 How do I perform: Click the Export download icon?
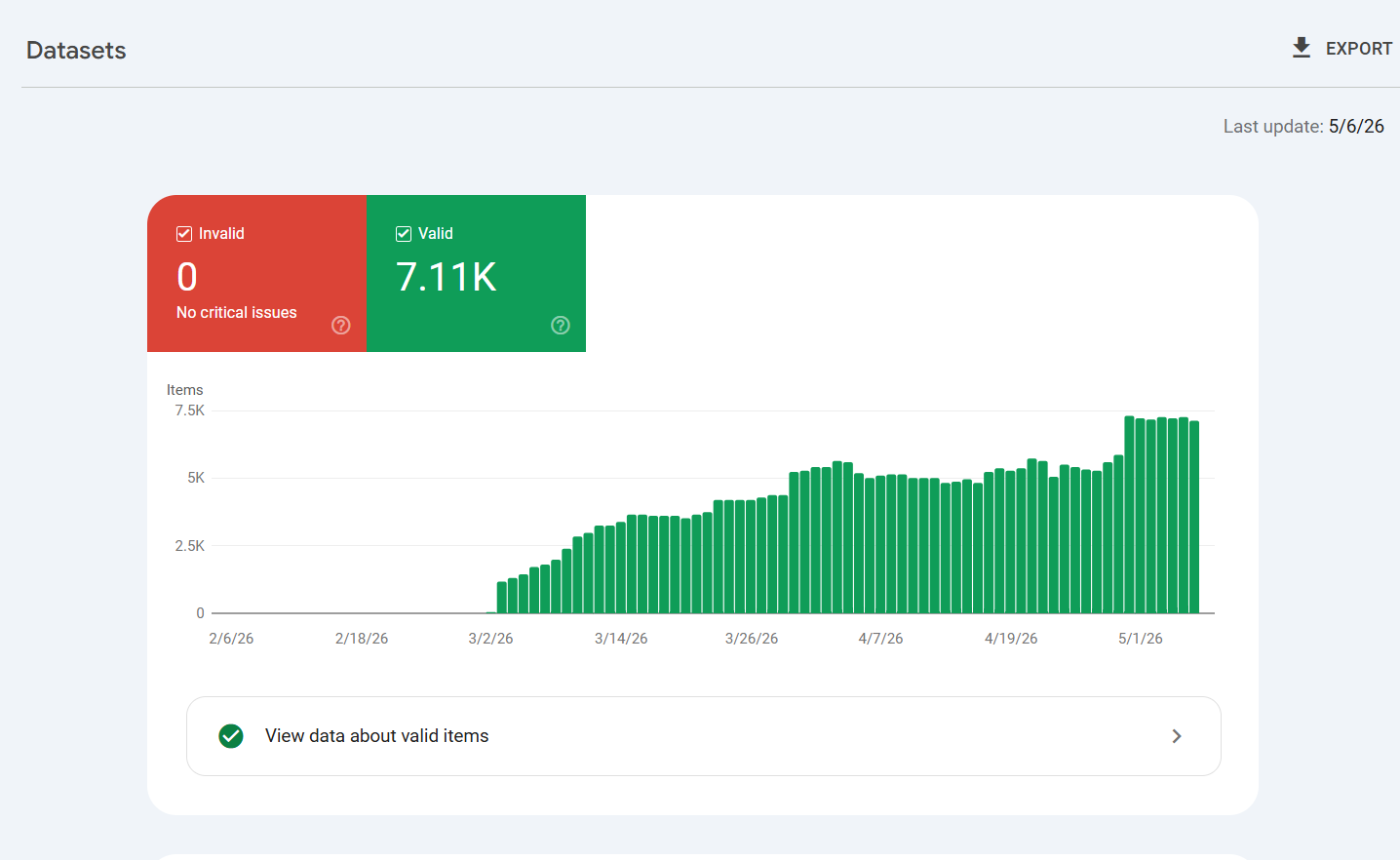pos(1302,48)
